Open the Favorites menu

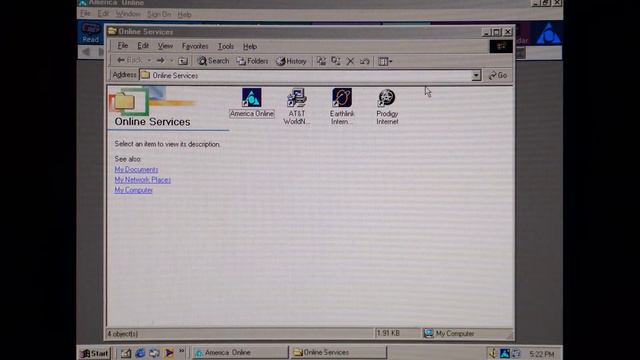click(x=195, y=46)
